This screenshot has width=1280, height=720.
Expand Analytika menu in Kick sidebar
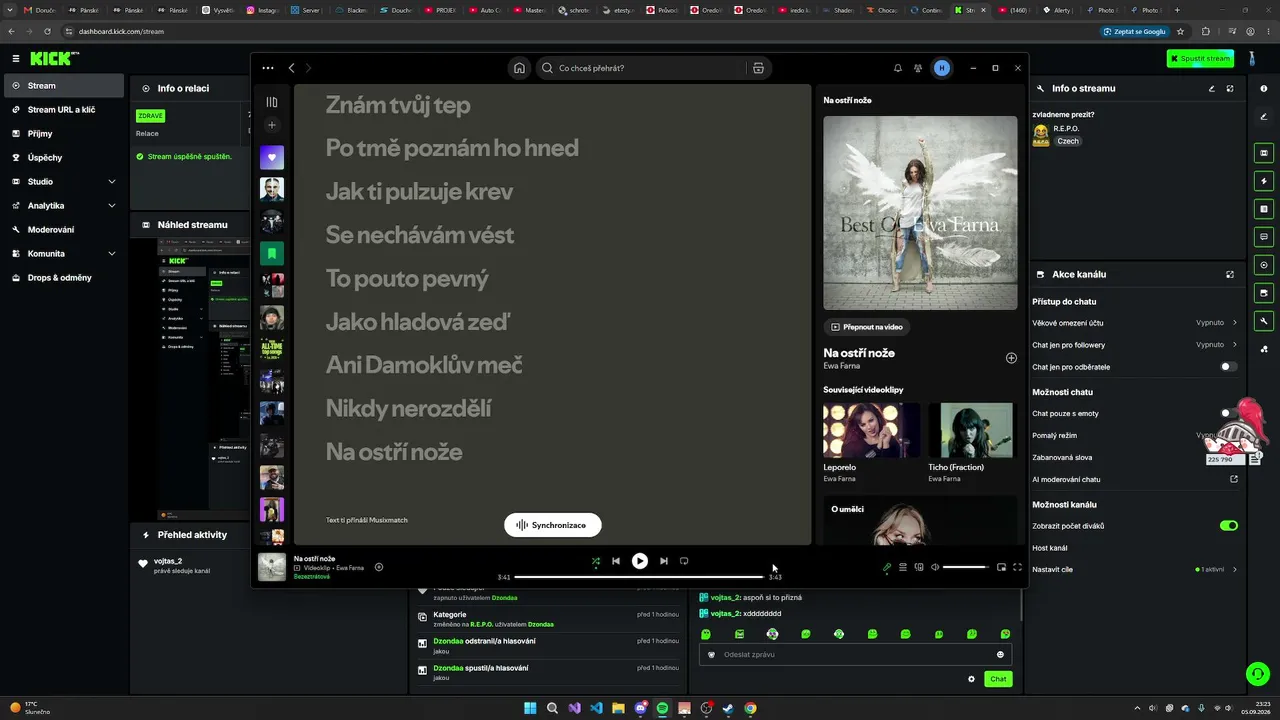point(64,205)
